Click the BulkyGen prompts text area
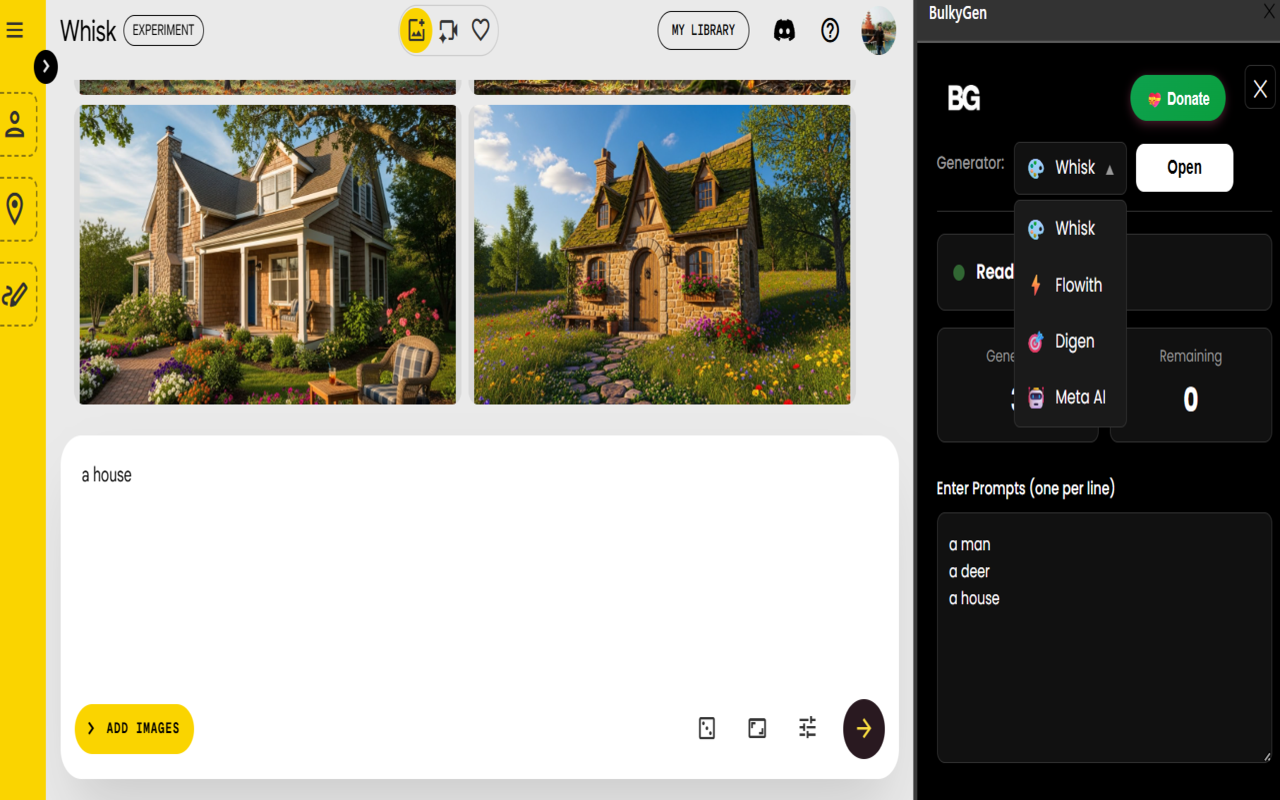The height and width of the screenshot is (800, 1280). 1104,638
